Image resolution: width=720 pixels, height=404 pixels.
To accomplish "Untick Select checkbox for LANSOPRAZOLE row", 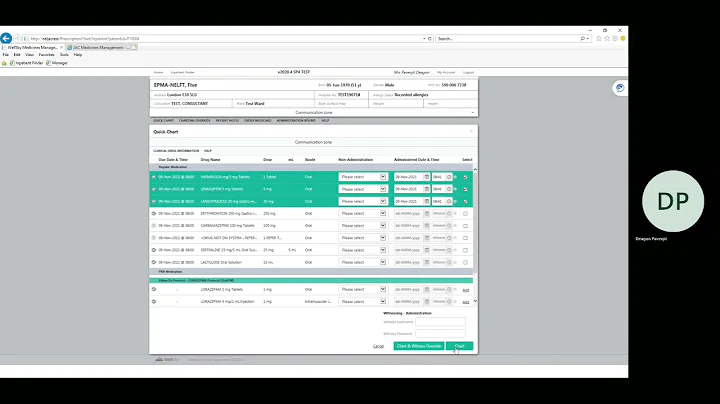I will (466, 202).
